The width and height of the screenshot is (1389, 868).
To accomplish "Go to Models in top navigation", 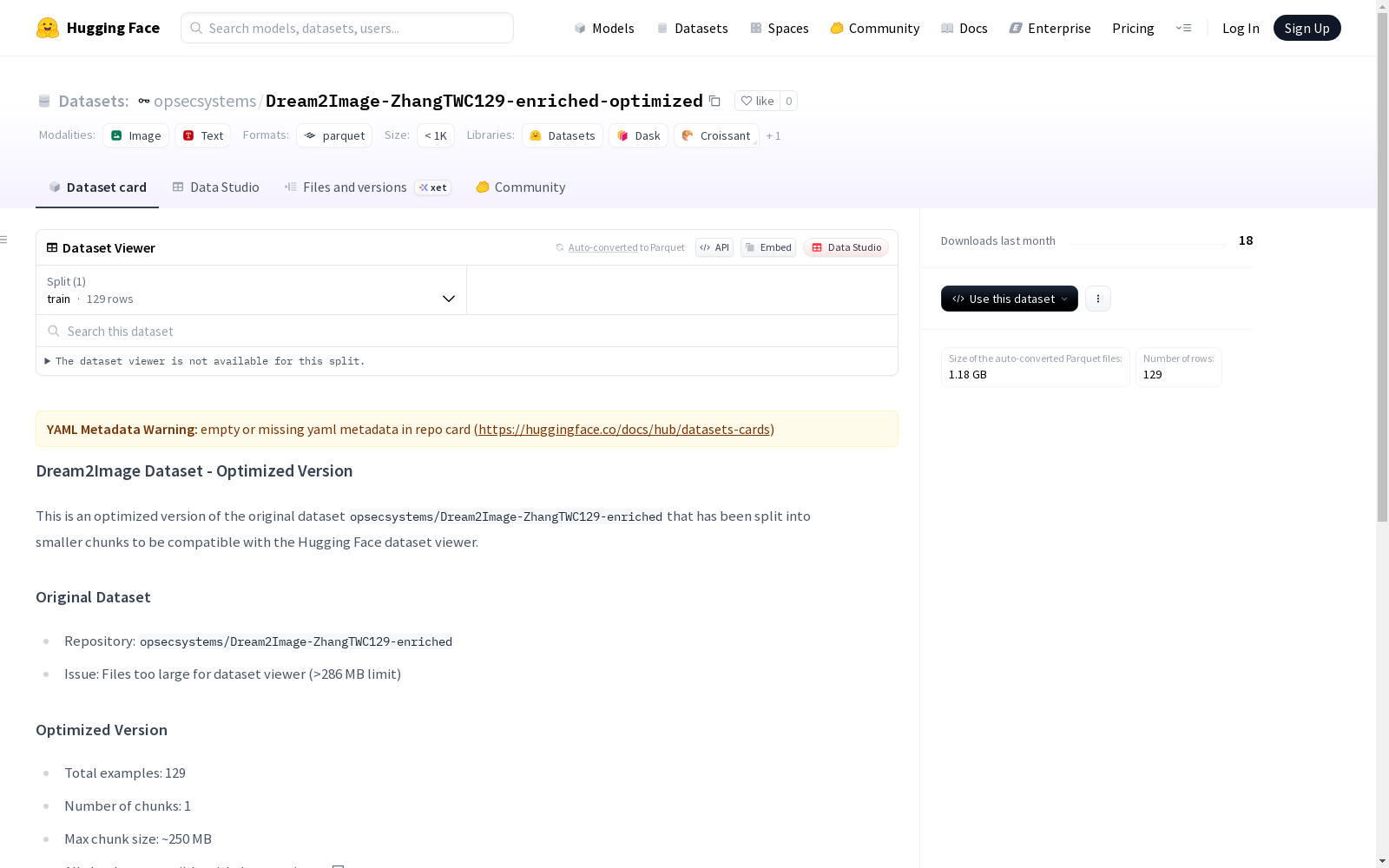I will (604, 28).
